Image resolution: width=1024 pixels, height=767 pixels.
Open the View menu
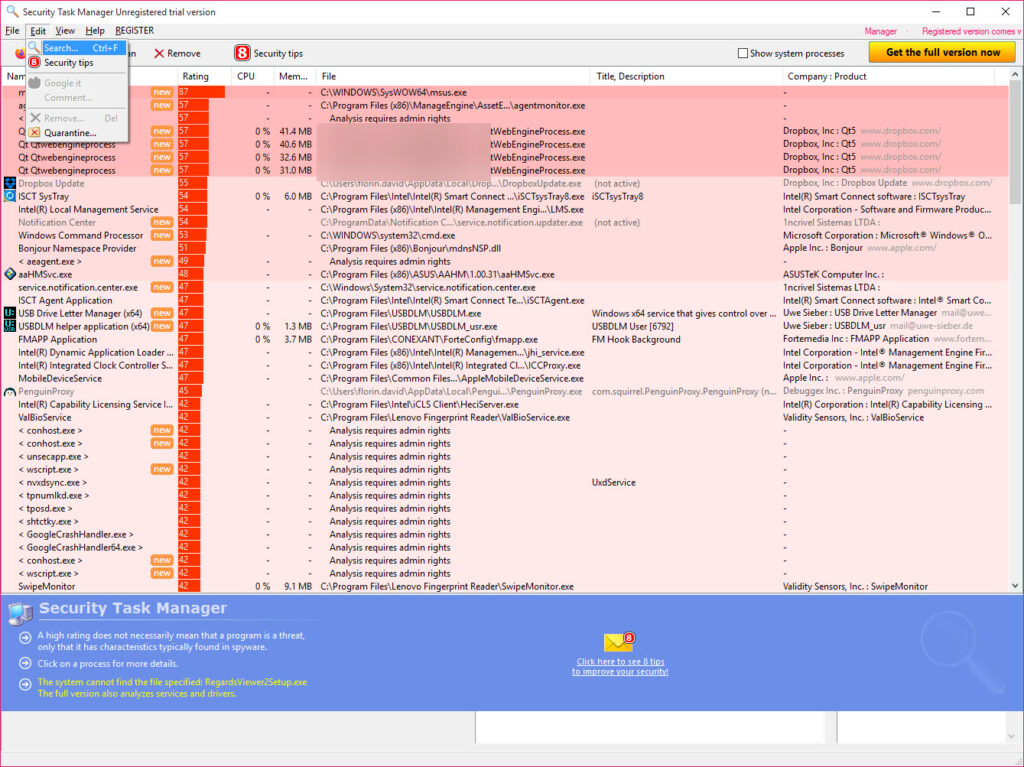(65, 31)
